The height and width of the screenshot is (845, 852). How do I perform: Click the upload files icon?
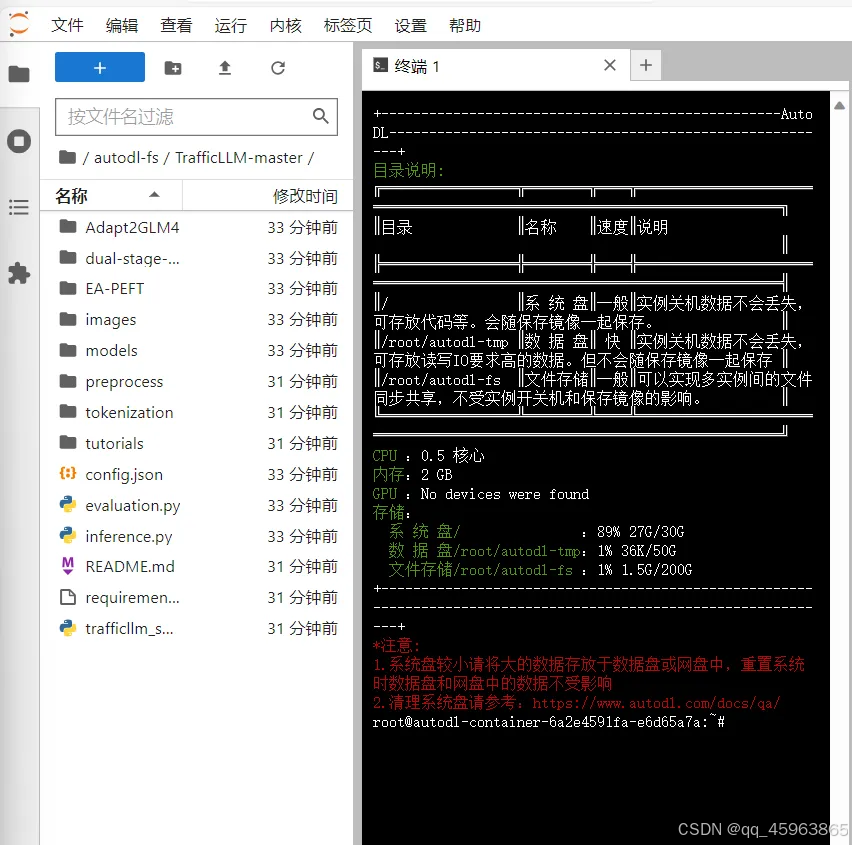(x=225, y=68)
